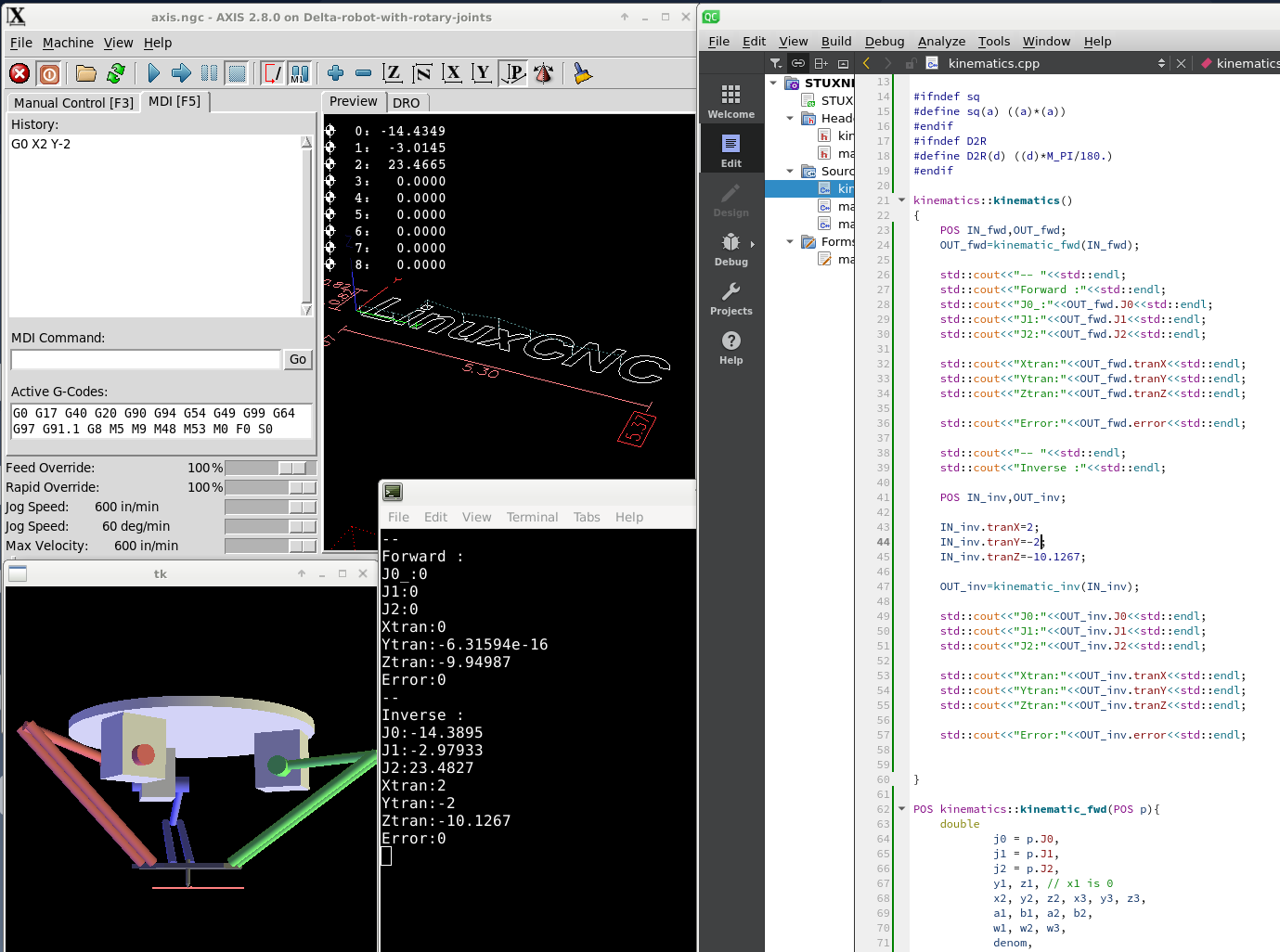
Task: Close the project side pane icon
Action: pyautogui.click(x=843, y=63)
